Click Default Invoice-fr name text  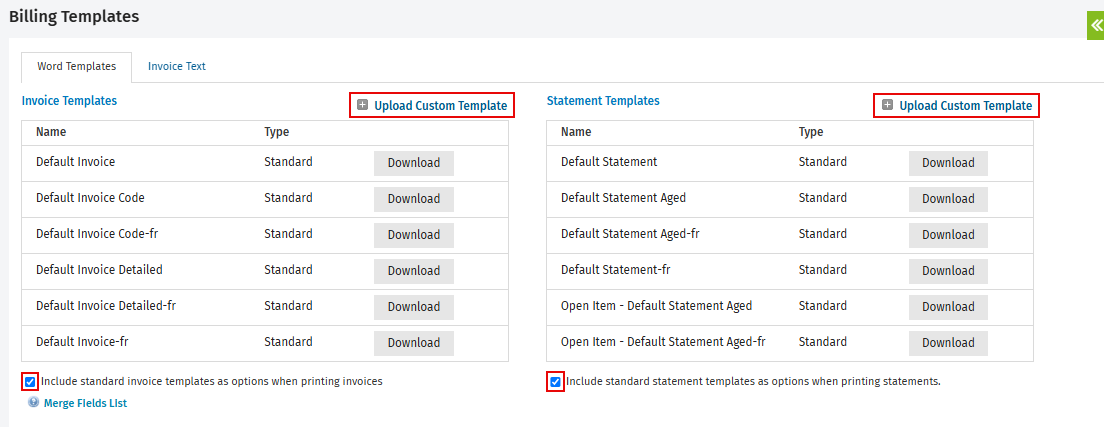(82, 342)
